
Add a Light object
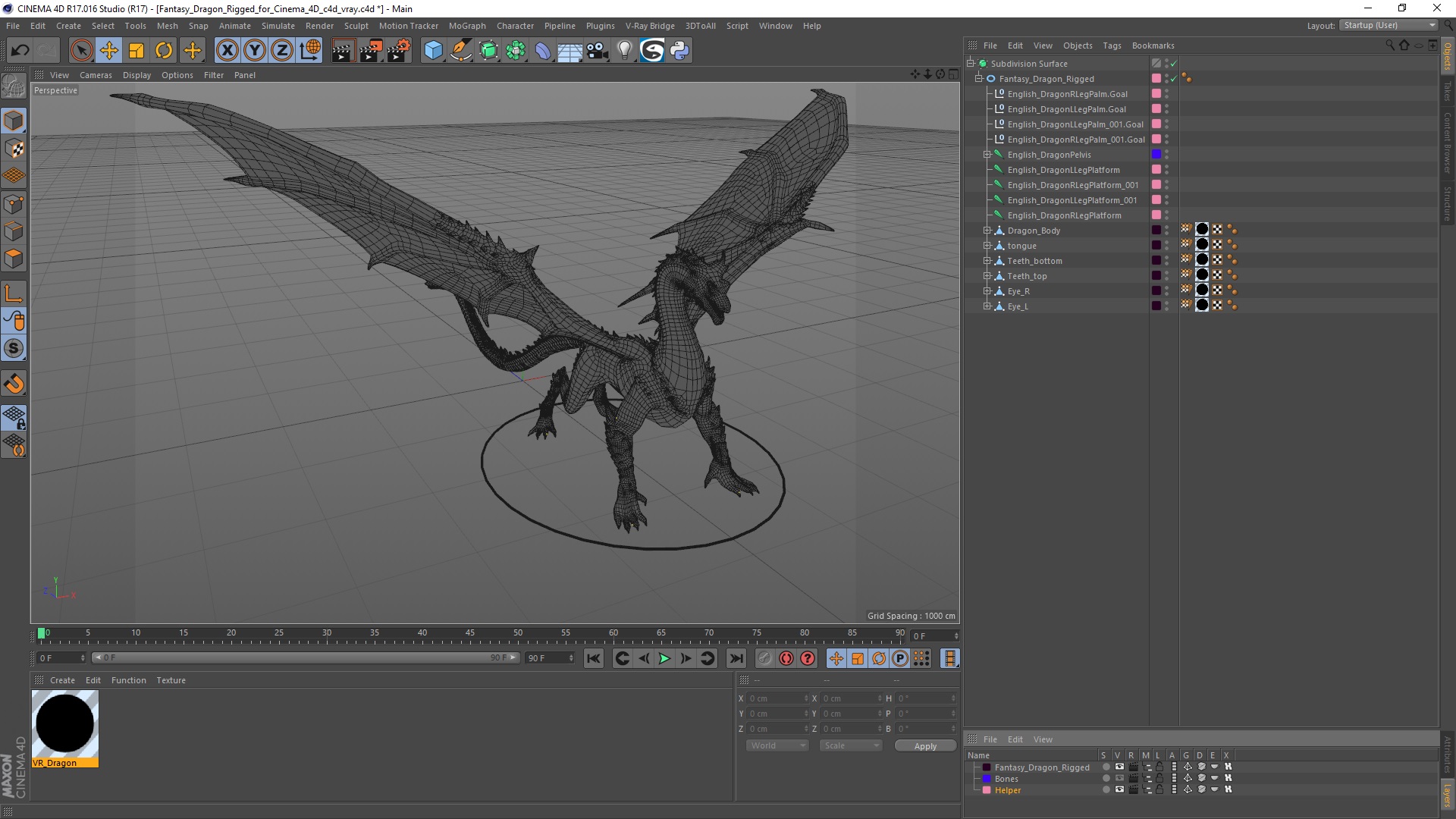click(x=625, y=51)
